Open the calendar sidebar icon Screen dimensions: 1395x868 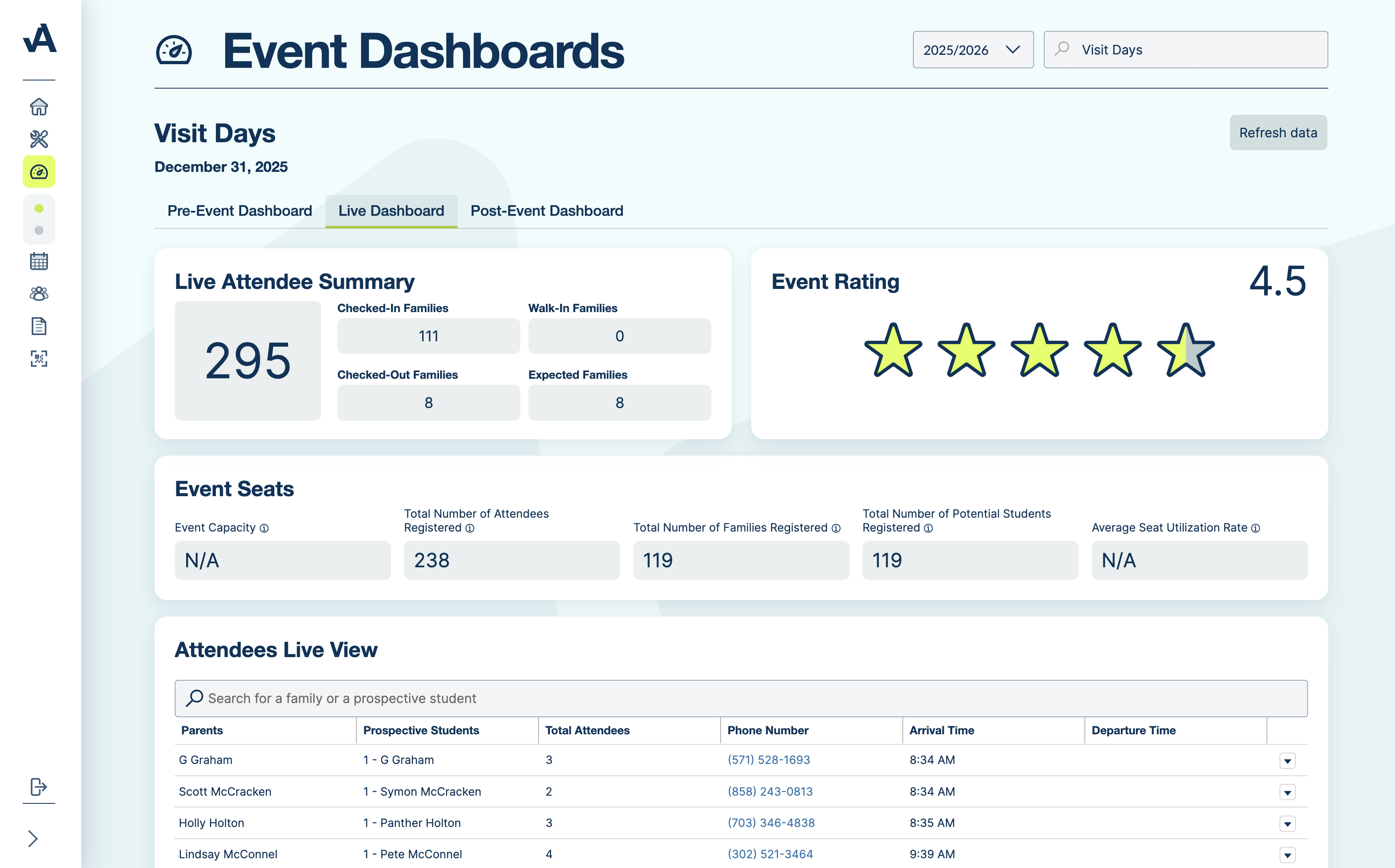tap(39, 261)
